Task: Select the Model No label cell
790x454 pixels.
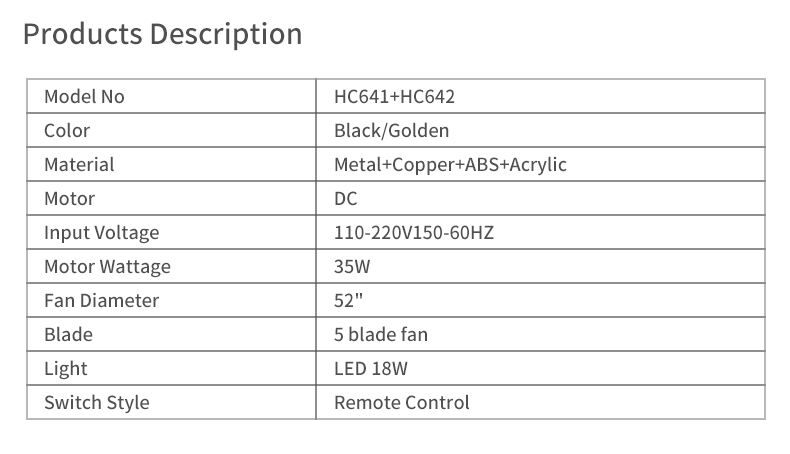Action: pos(171,96)
